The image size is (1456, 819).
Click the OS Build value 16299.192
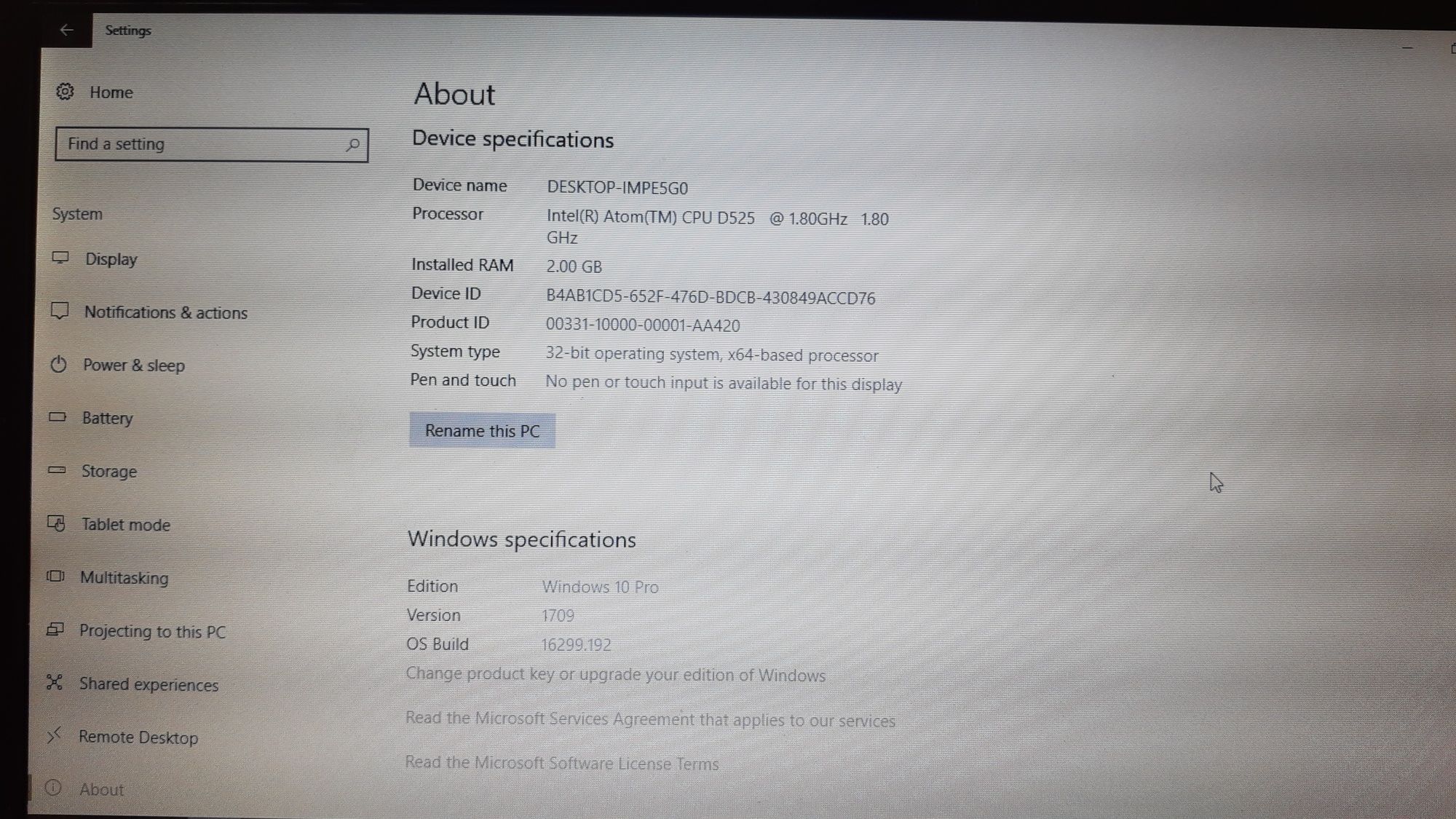[x=576, y=644]
